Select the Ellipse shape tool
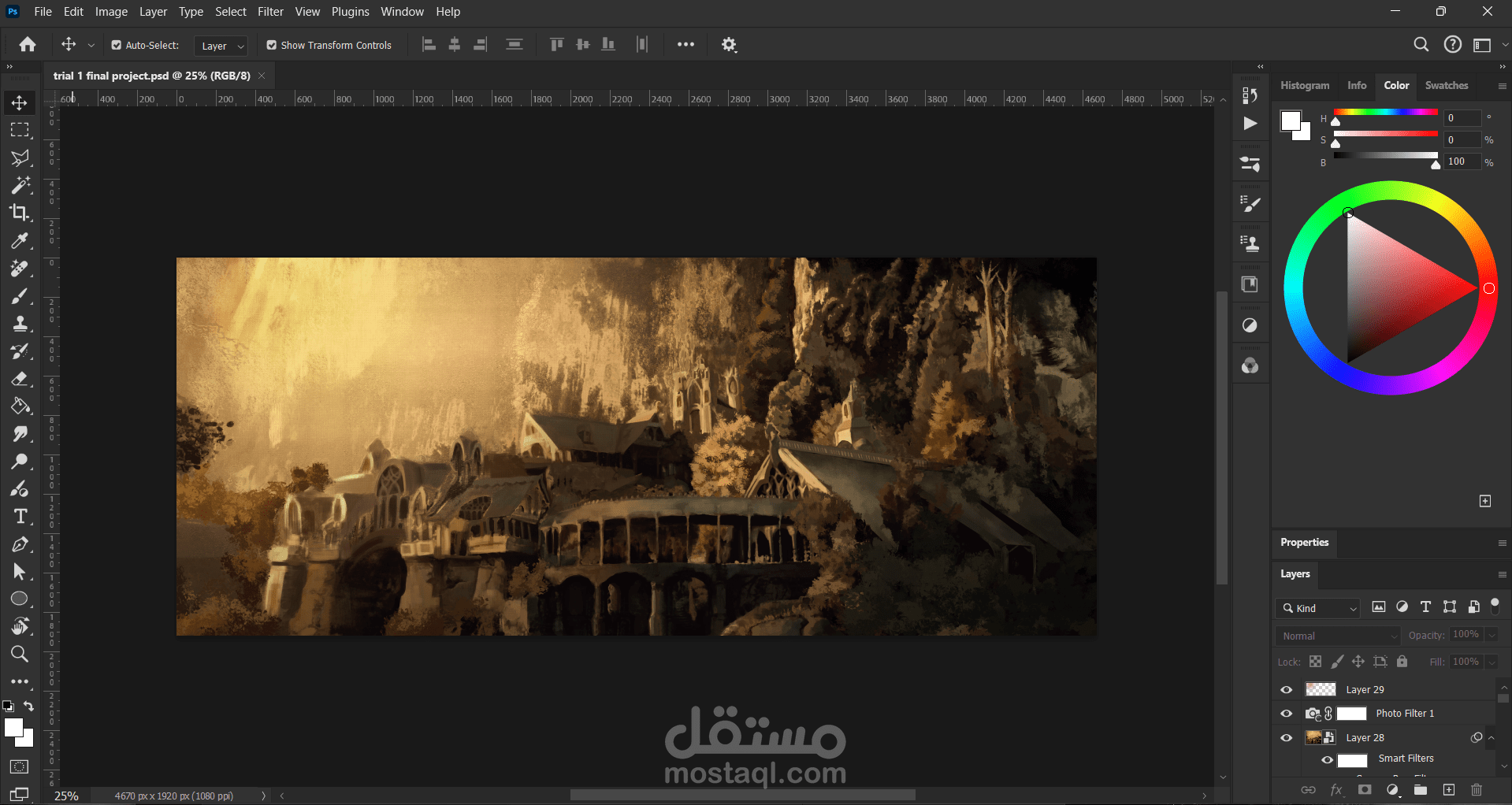The image size is (1512, 805). (20, 599)
